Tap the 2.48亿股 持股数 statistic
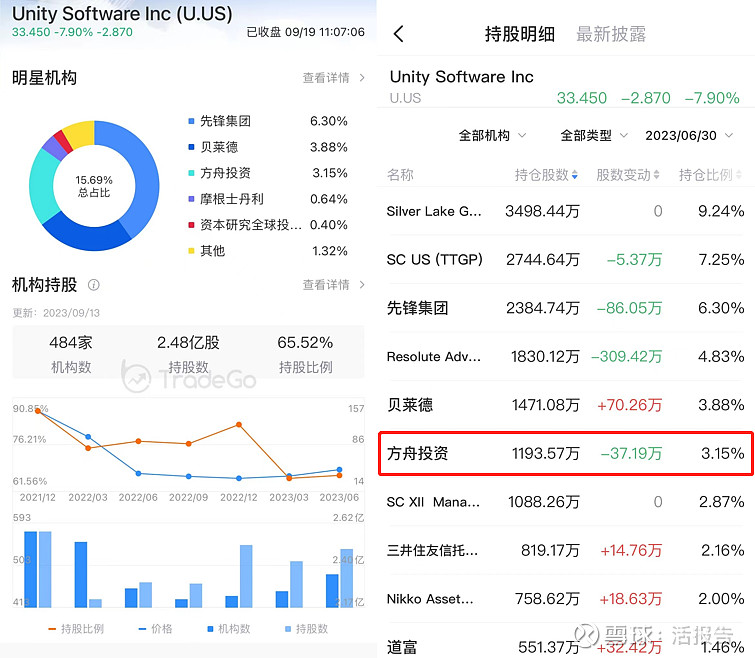 pos(188,354)
